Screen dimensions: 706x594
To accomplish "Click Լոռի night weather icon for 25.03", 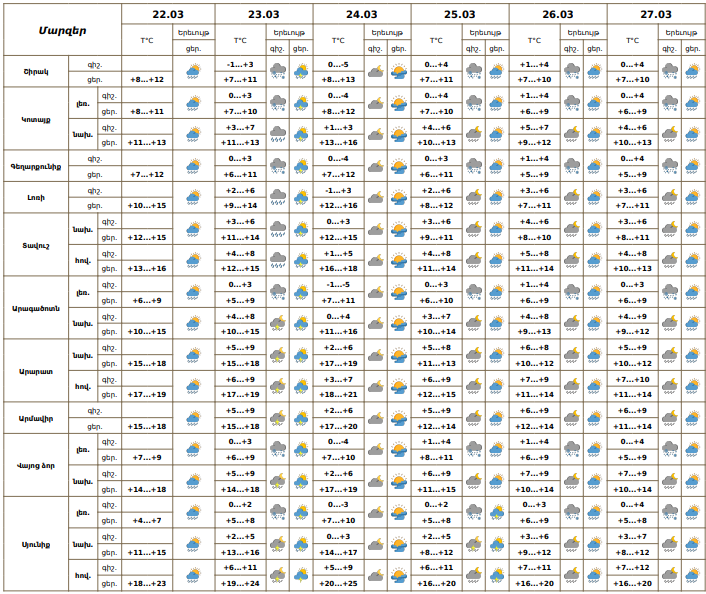I will pyautogui.click(x=472, y=197).
